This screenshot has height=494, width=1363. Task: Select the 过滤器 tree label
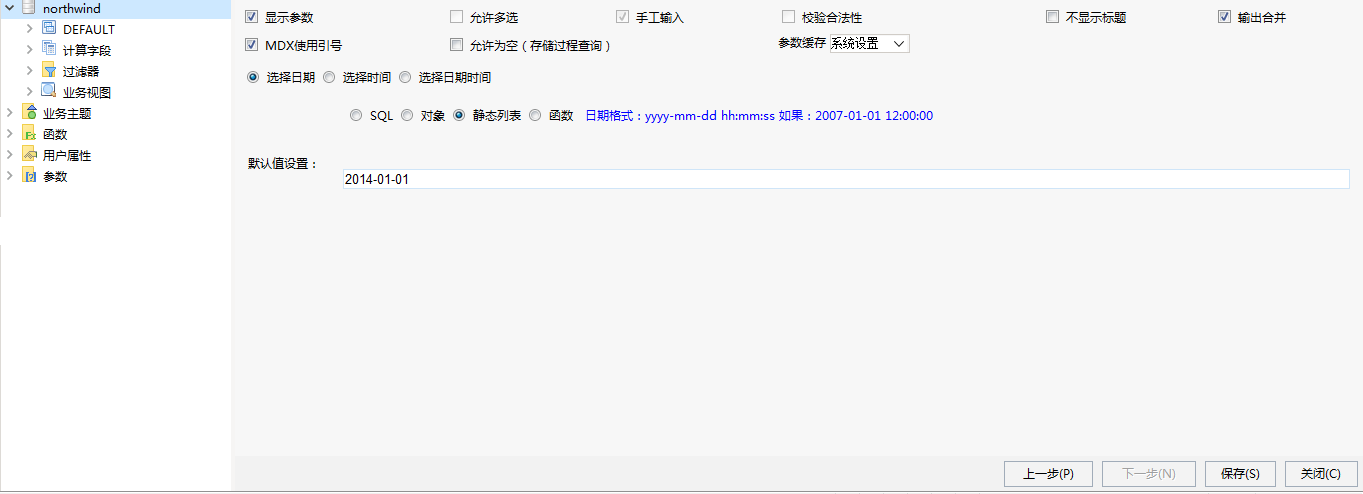click(81, 71)
